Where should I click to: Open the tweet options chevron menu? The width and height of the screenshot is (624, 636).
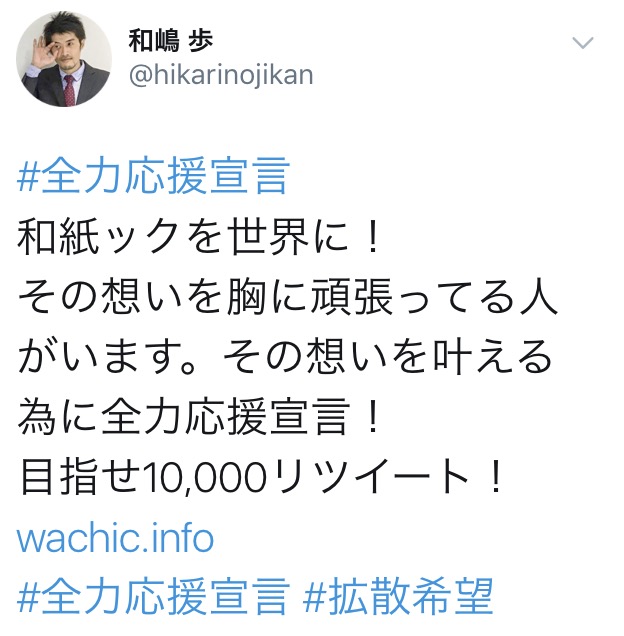point(583,43)
